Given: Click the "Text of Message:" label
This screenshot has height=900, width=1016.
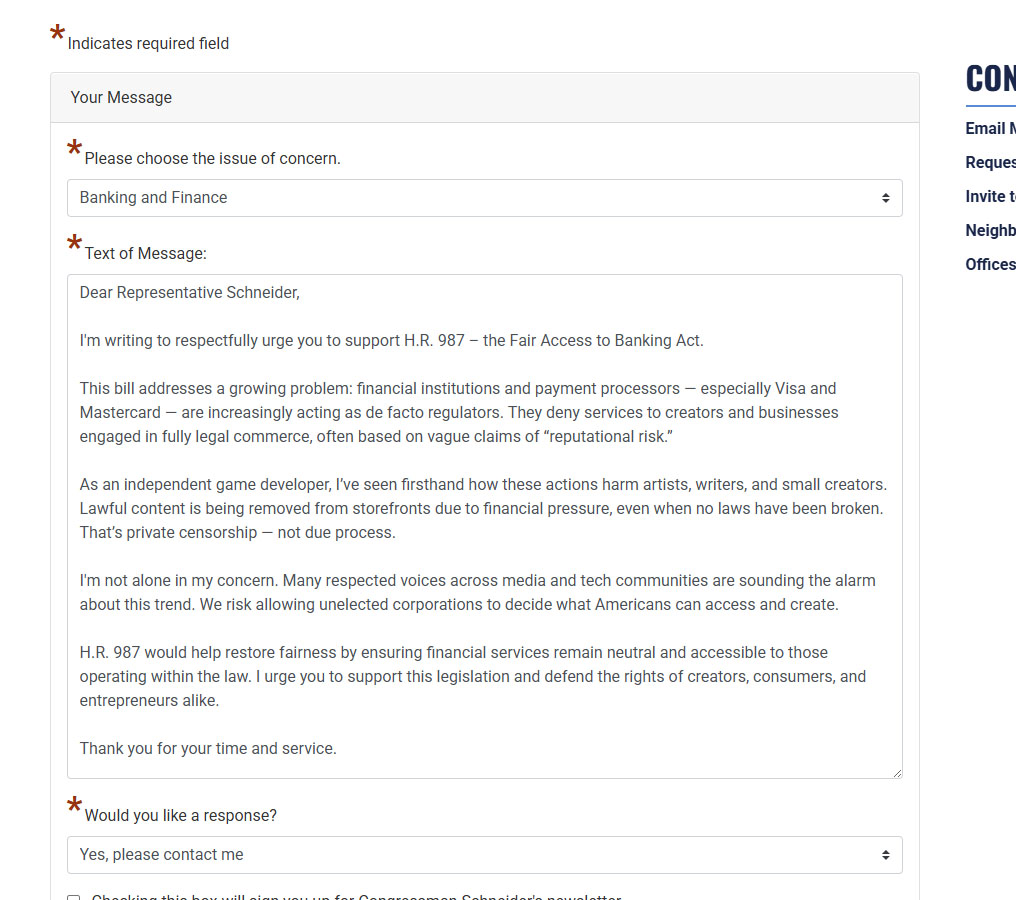Looking at the screenshot, I should click(x=145, y=253).
